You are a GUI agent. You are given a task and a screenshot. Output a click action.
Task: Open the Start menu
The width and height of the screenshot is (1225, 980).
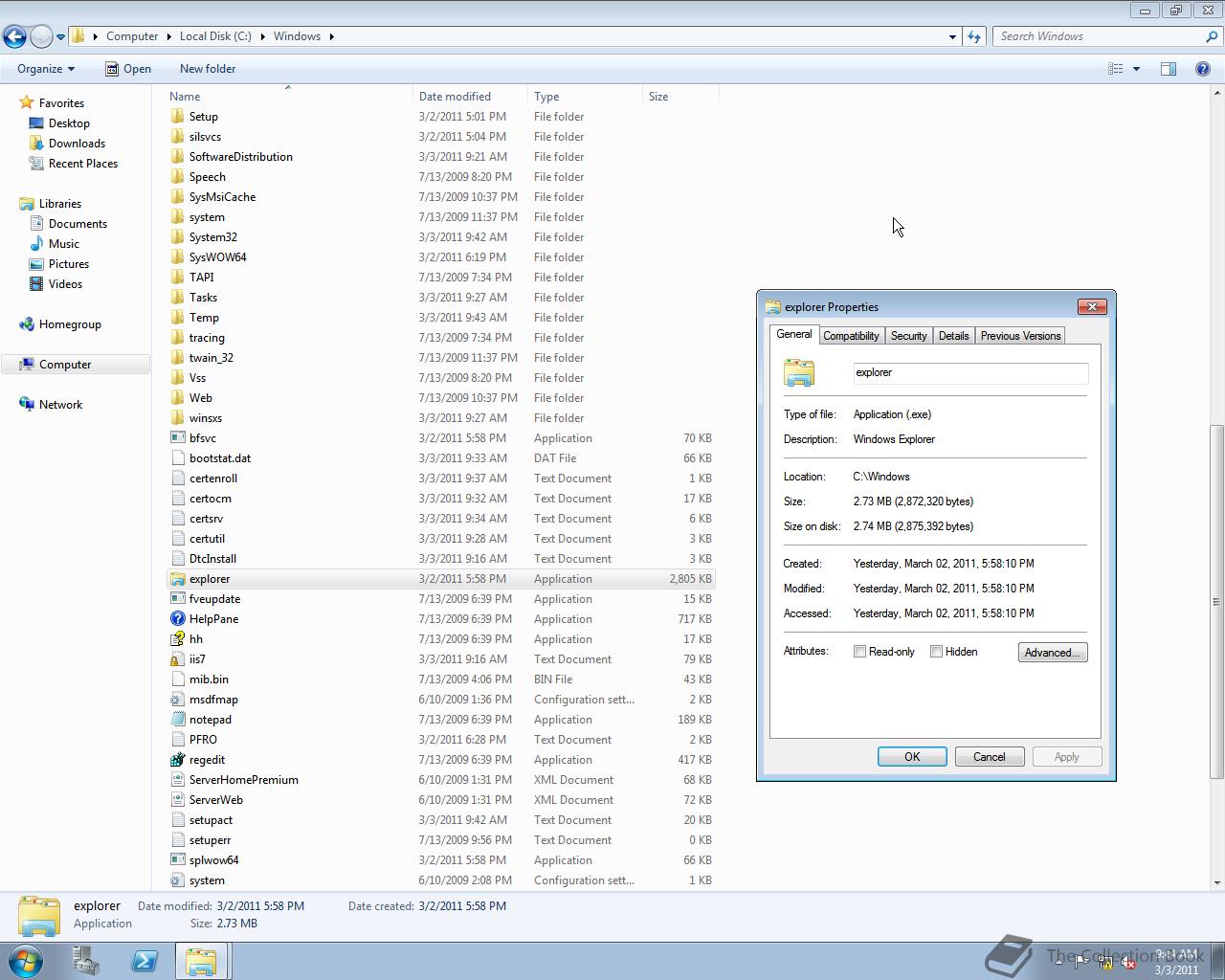coord(26,961)
